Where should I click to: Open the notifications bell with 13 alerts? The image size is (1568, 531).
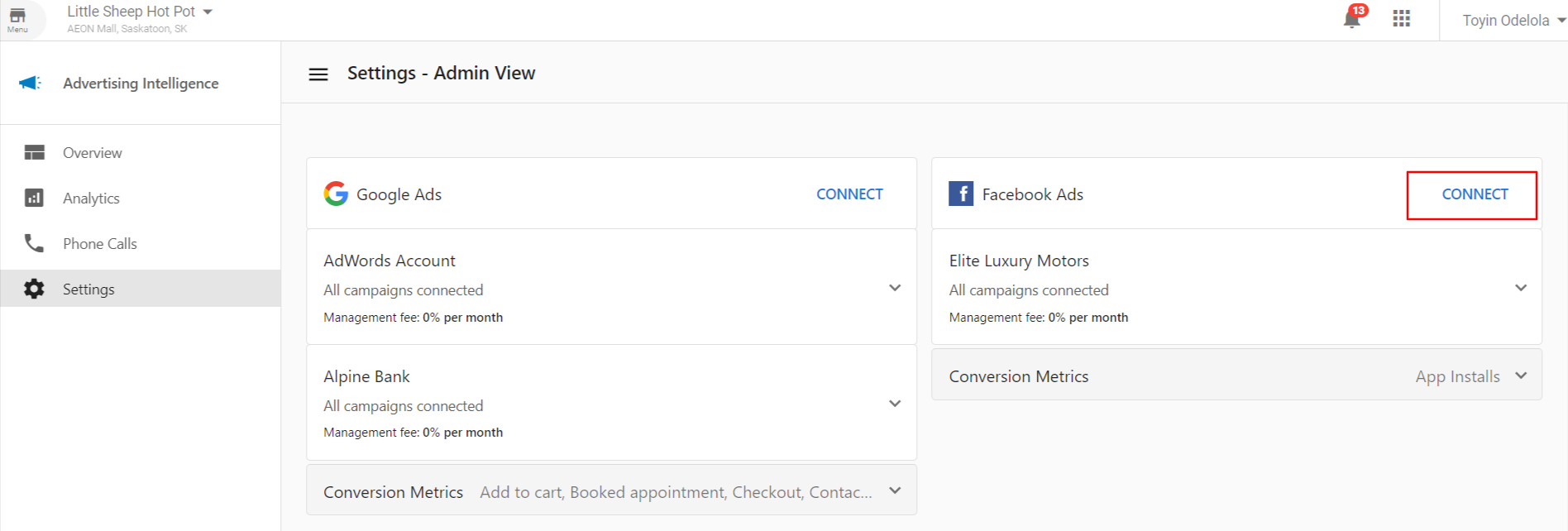[1351, 19]
